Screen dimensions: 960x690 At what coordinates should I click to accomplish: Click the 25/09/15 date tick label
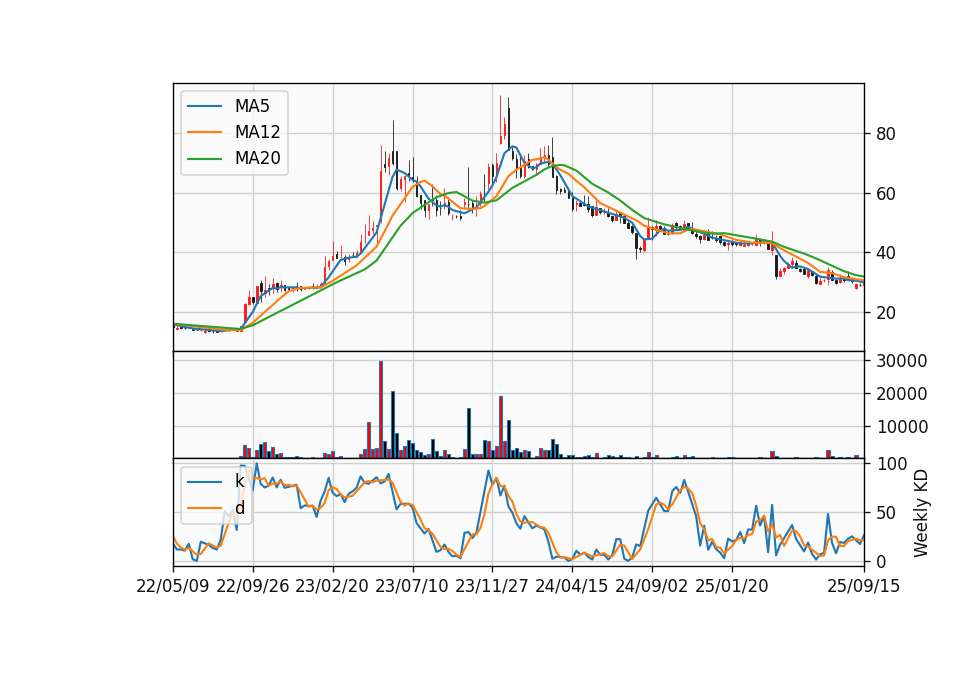863,586
